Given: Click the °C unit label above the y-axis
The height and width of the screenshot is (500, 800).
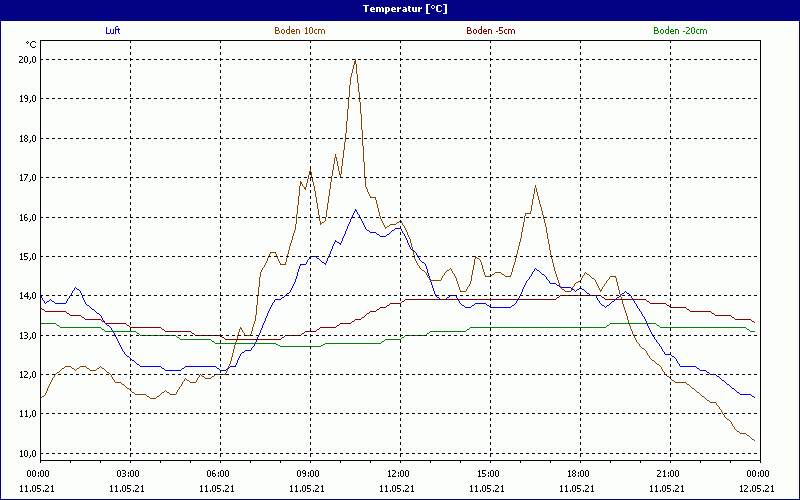Looking at the screenshot, I should [x=31, y=44].
